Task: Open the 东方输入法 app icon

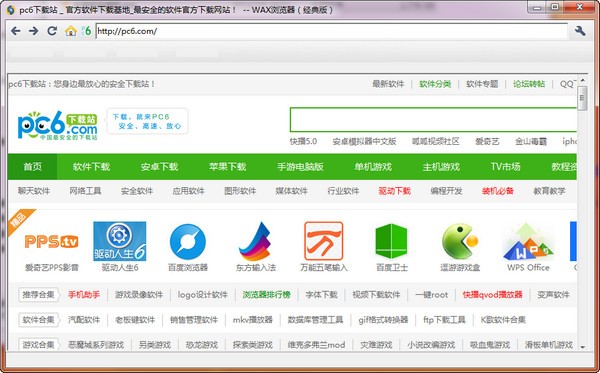Action: (x=255, y=241)
